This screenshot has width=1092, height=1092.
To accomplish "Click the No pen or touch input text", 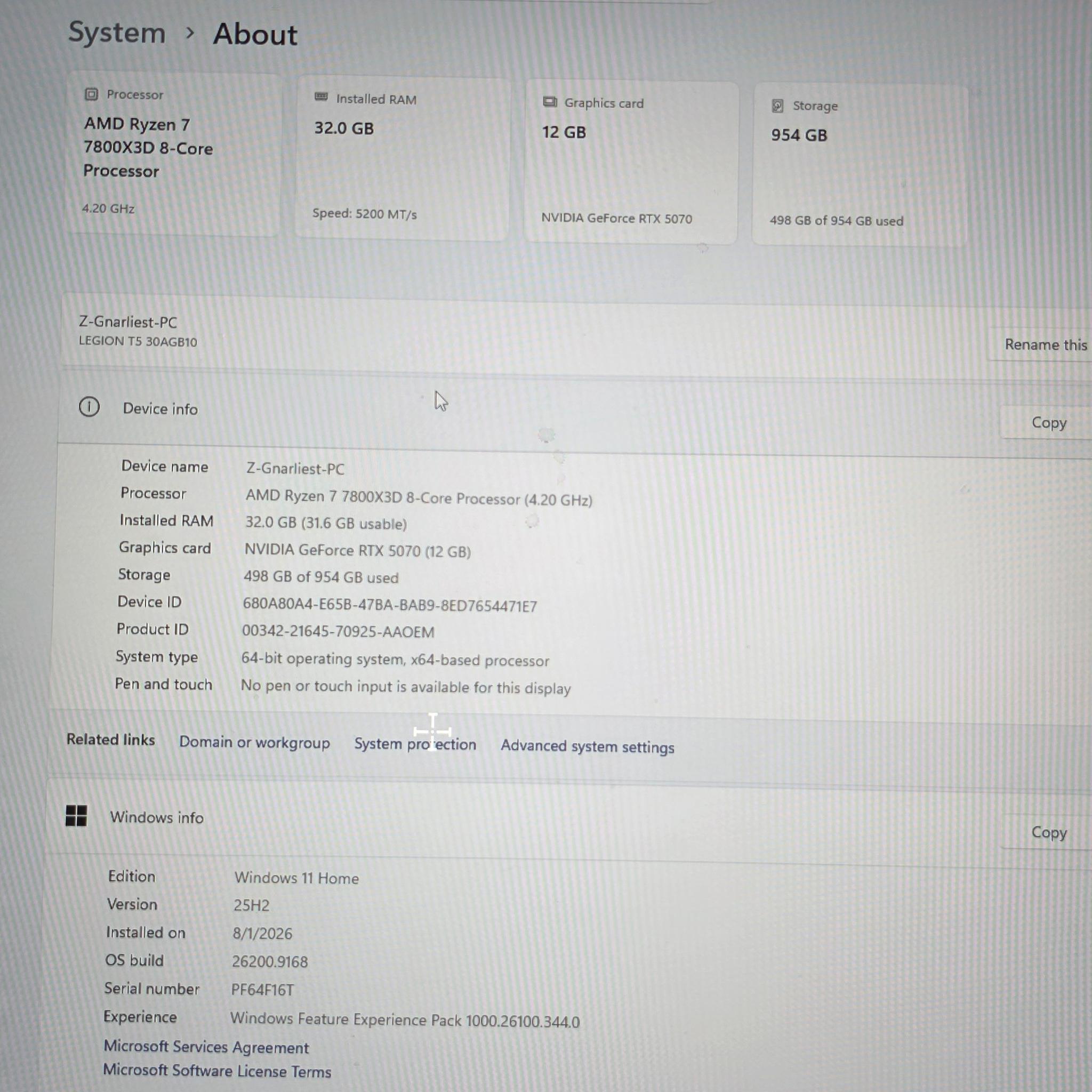I will (x=406, y=687).
